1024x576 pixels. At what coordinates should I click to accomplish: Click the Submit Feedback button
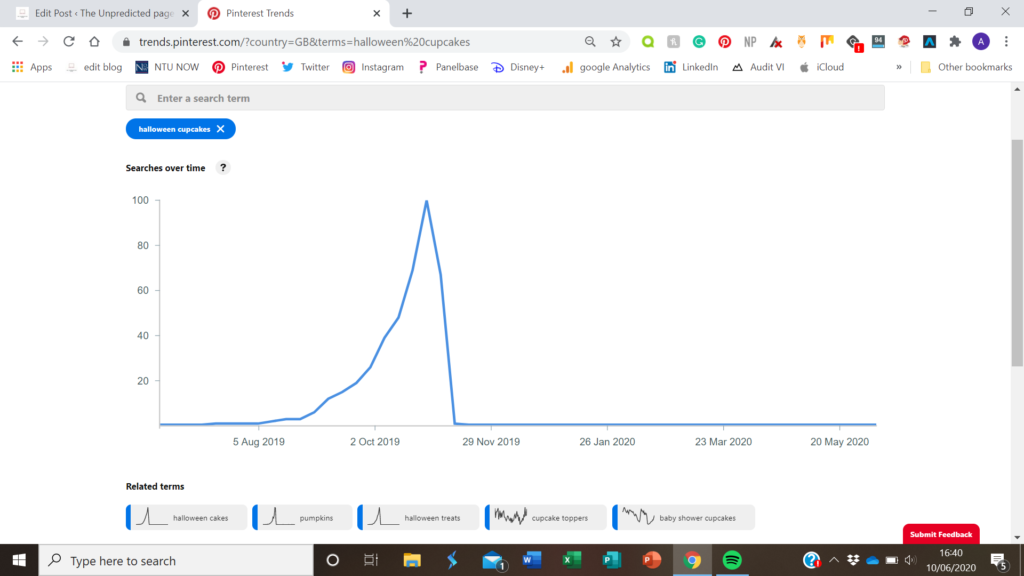coord(941,534)
